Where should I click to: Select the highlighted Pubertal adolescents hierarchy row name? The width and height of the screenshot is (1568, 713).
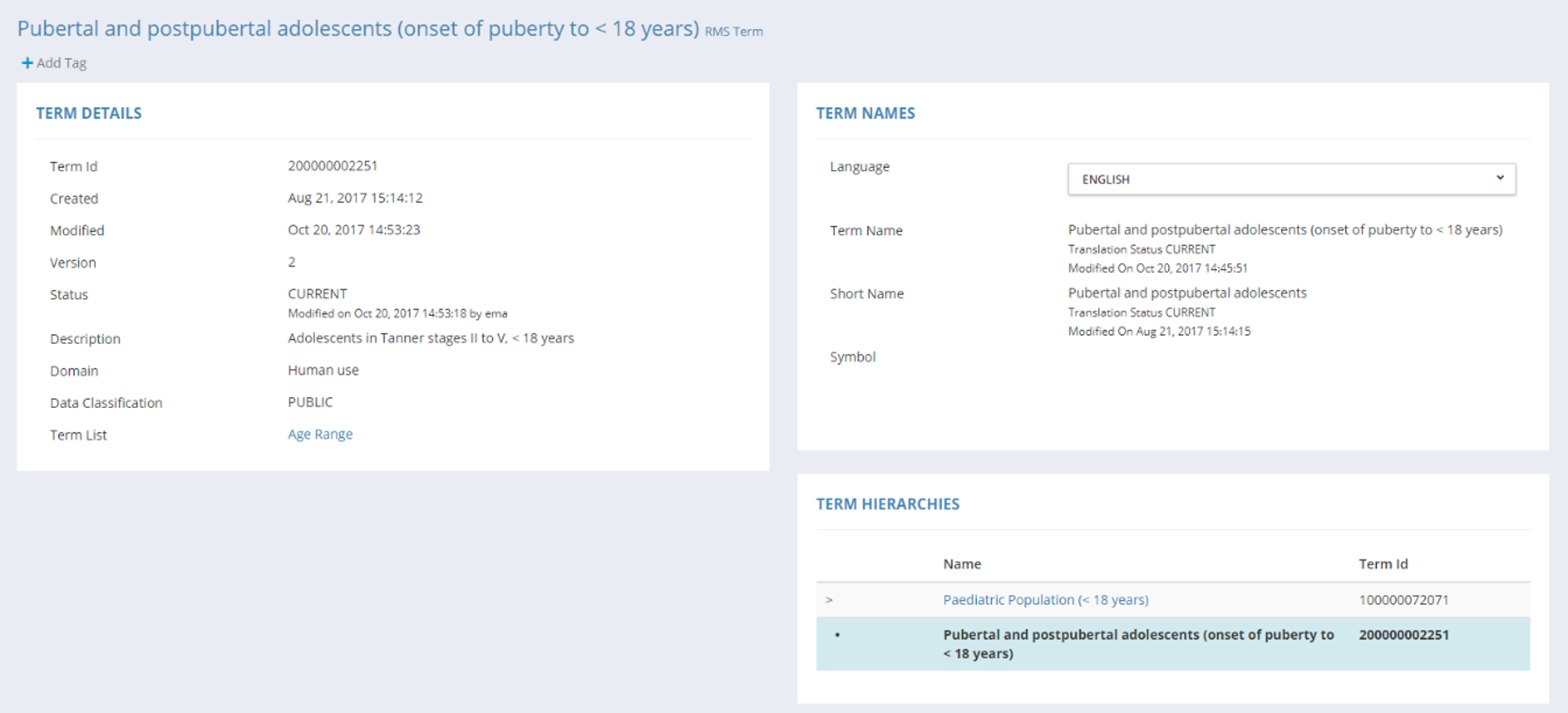[x=1137, y=644]
